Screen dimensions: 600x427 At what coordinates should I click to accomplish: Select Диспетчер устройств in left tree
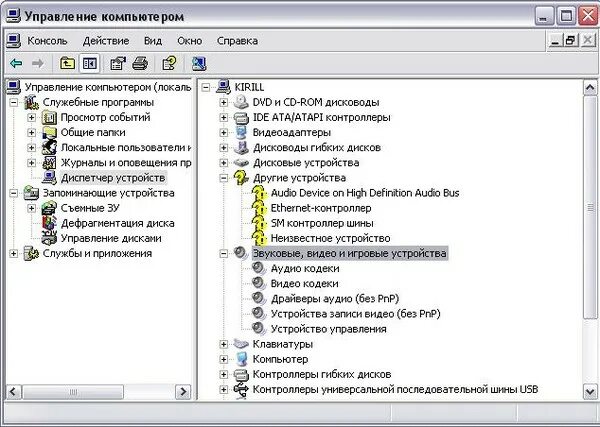coord(113,178)
